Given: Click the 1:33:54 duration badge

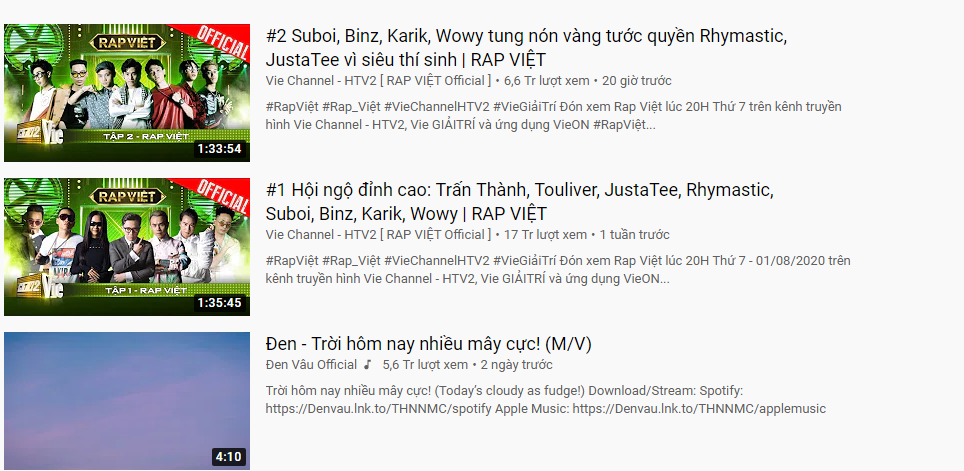Looking at the screenshot, I should pos(219,149).
